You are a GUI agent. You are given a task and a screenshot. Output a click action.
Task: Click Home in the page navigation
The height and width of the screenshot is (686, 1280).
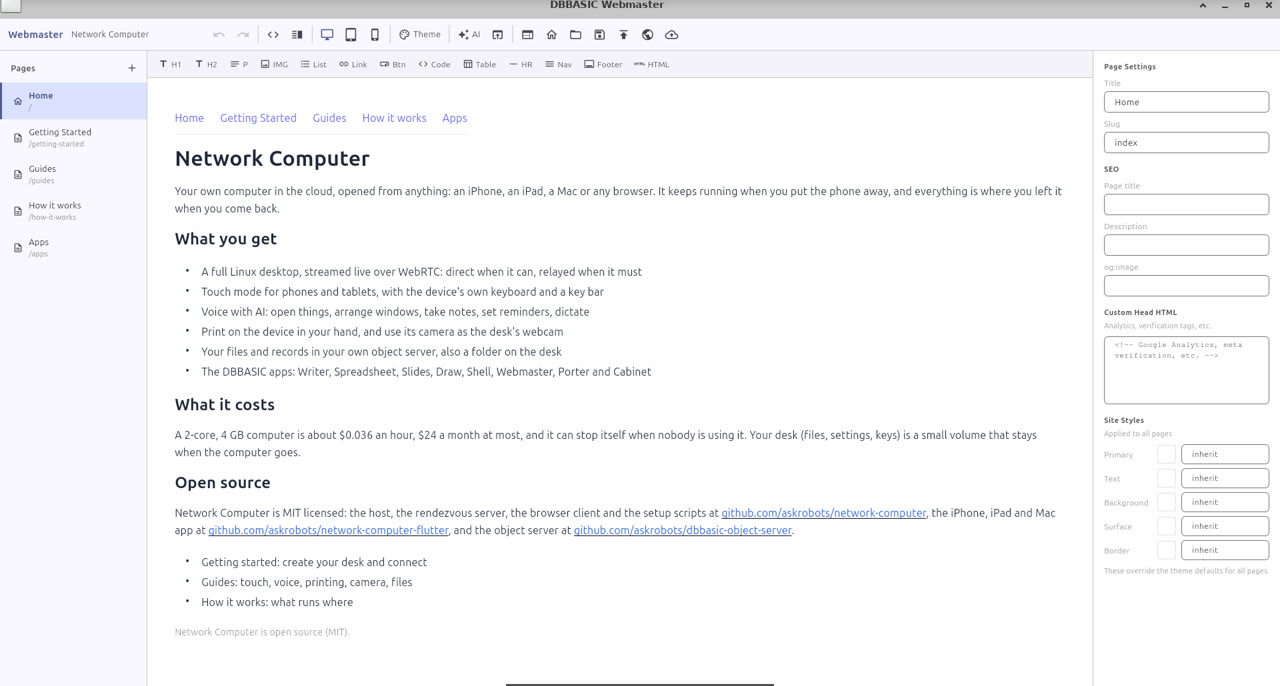click(189, 118)
